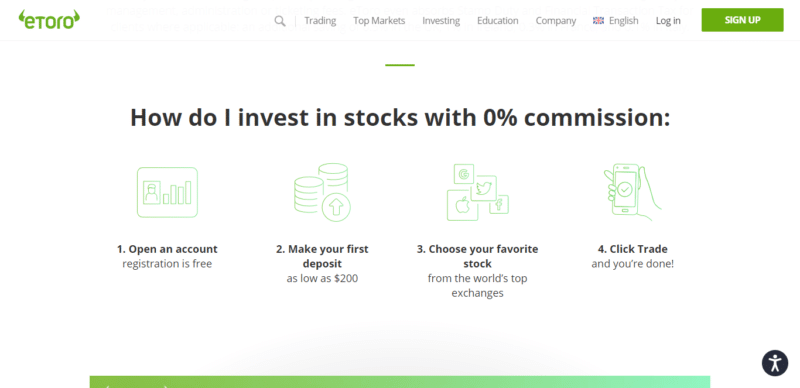Click the stock logos tiles icon
Screen dimensions: 800x388
point(478,192)
